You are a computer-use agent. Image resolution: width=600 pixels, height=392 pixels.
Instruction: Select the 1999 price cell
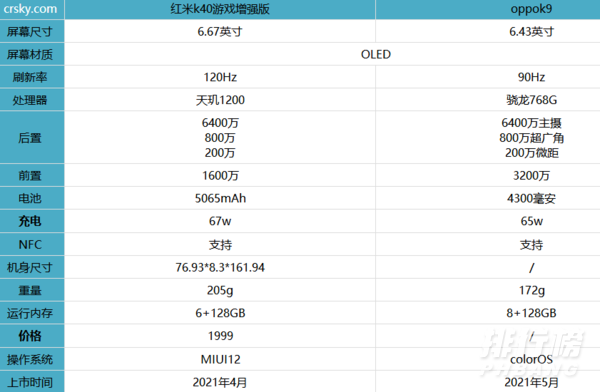pos(220,336)
